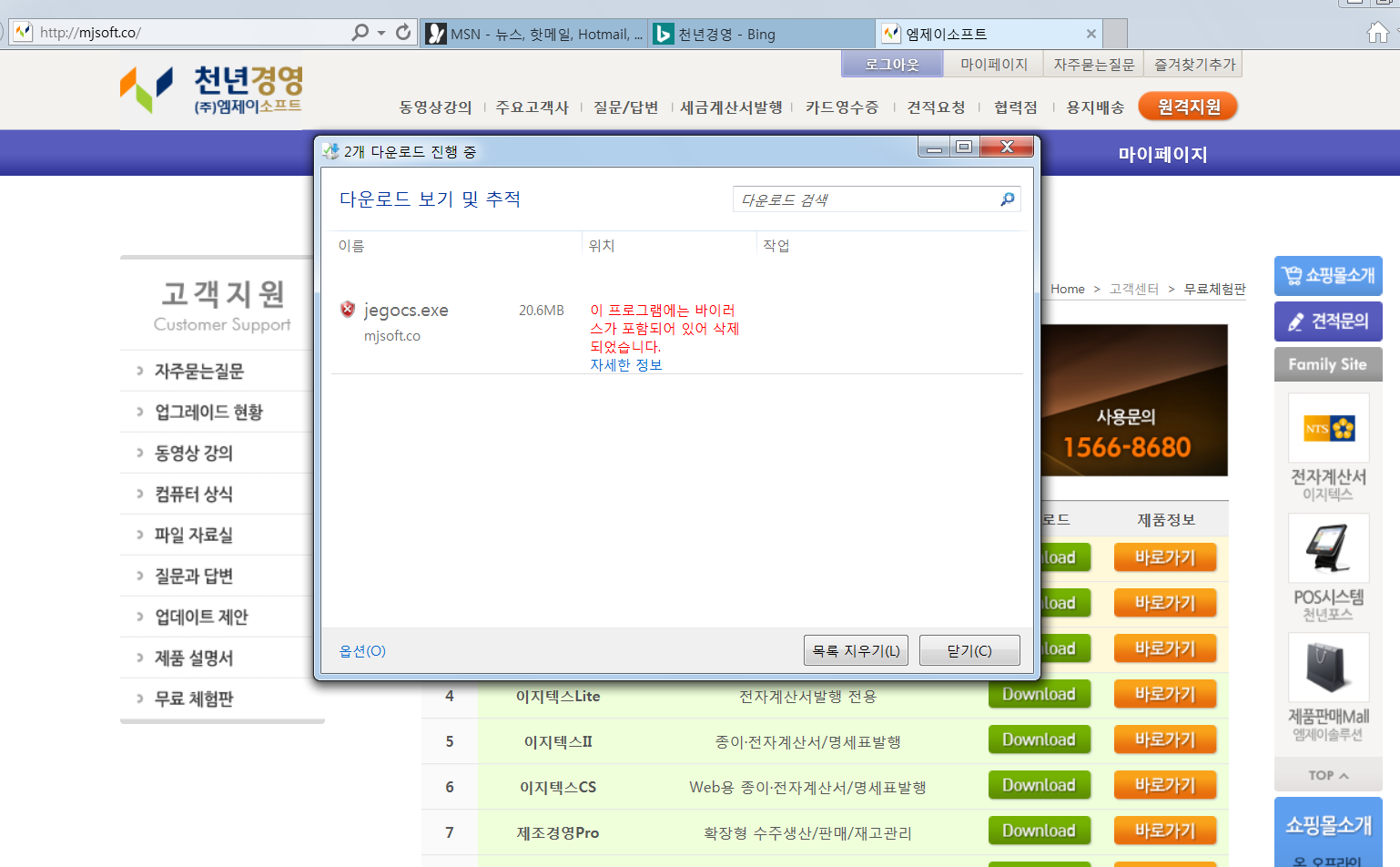Click the TOP scroll-up button
The width and height of the screenshot is (1400, 867).
pyautogui.click(x=1328, y=775)
